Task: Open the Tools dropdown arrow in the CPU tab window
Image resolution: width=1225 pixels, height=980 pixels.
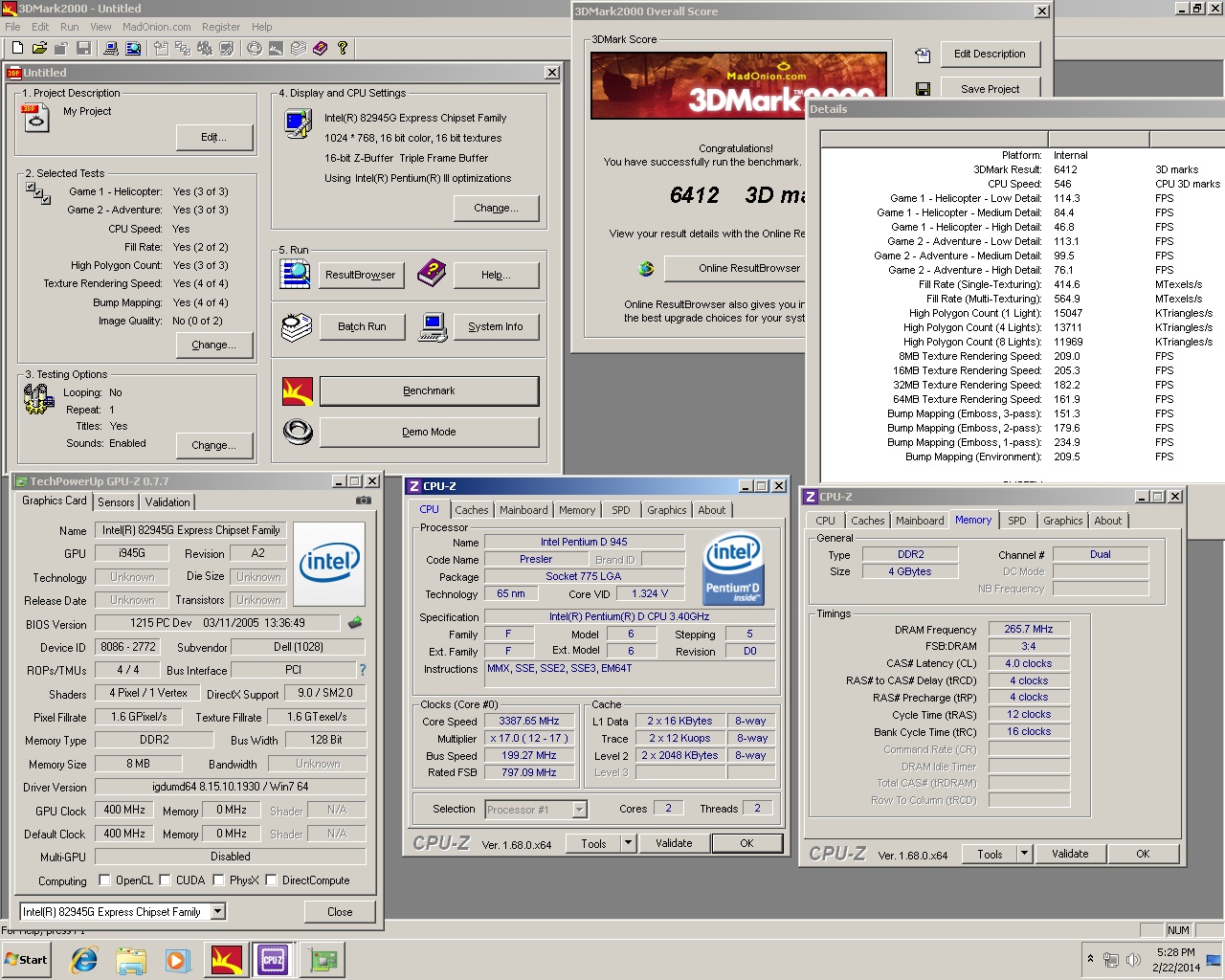Action: 629,843
